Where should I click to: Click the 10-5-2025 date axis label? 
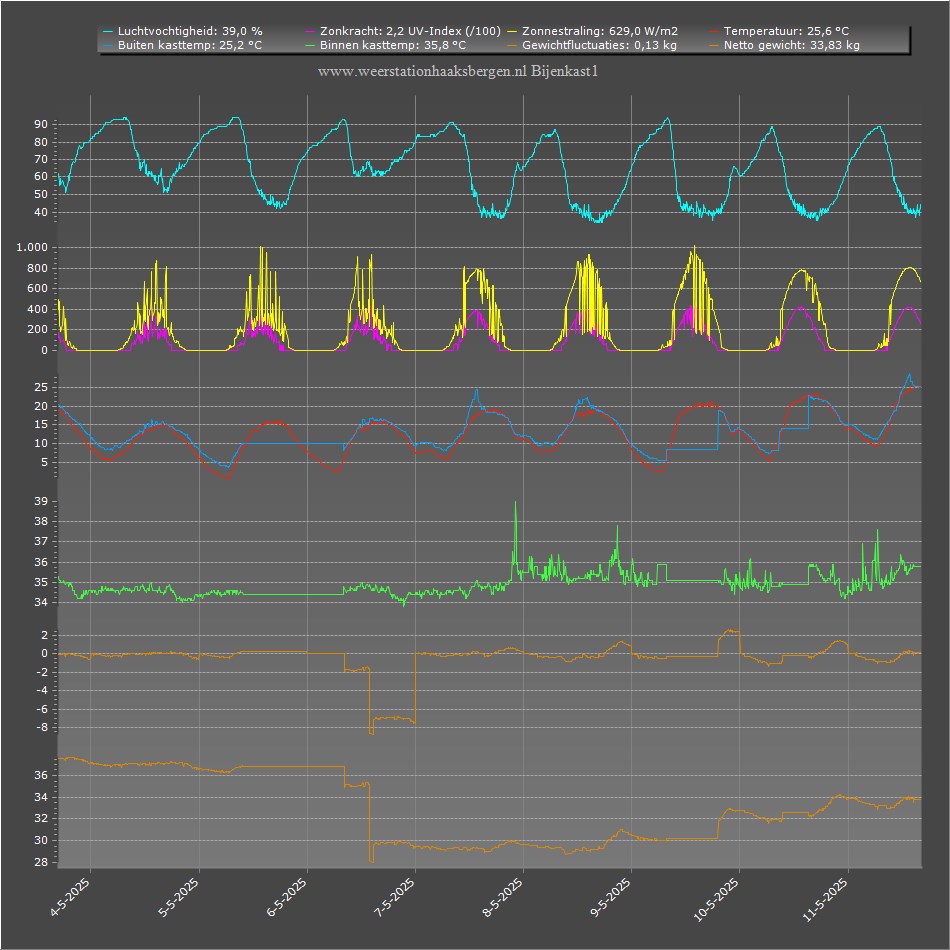tap(717, 900)
